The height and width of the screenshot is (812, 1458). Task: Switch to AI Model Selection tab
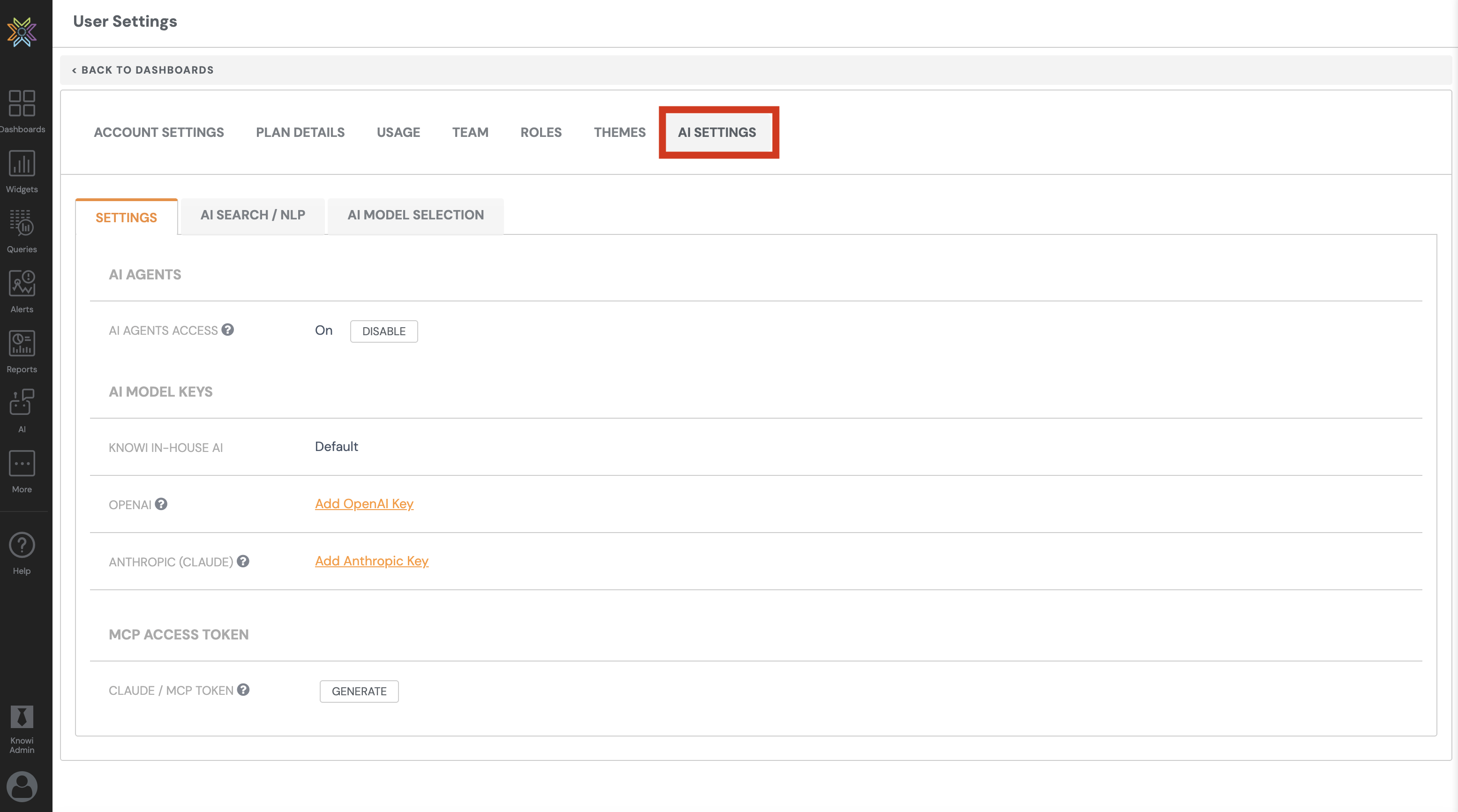pos(415,215)
